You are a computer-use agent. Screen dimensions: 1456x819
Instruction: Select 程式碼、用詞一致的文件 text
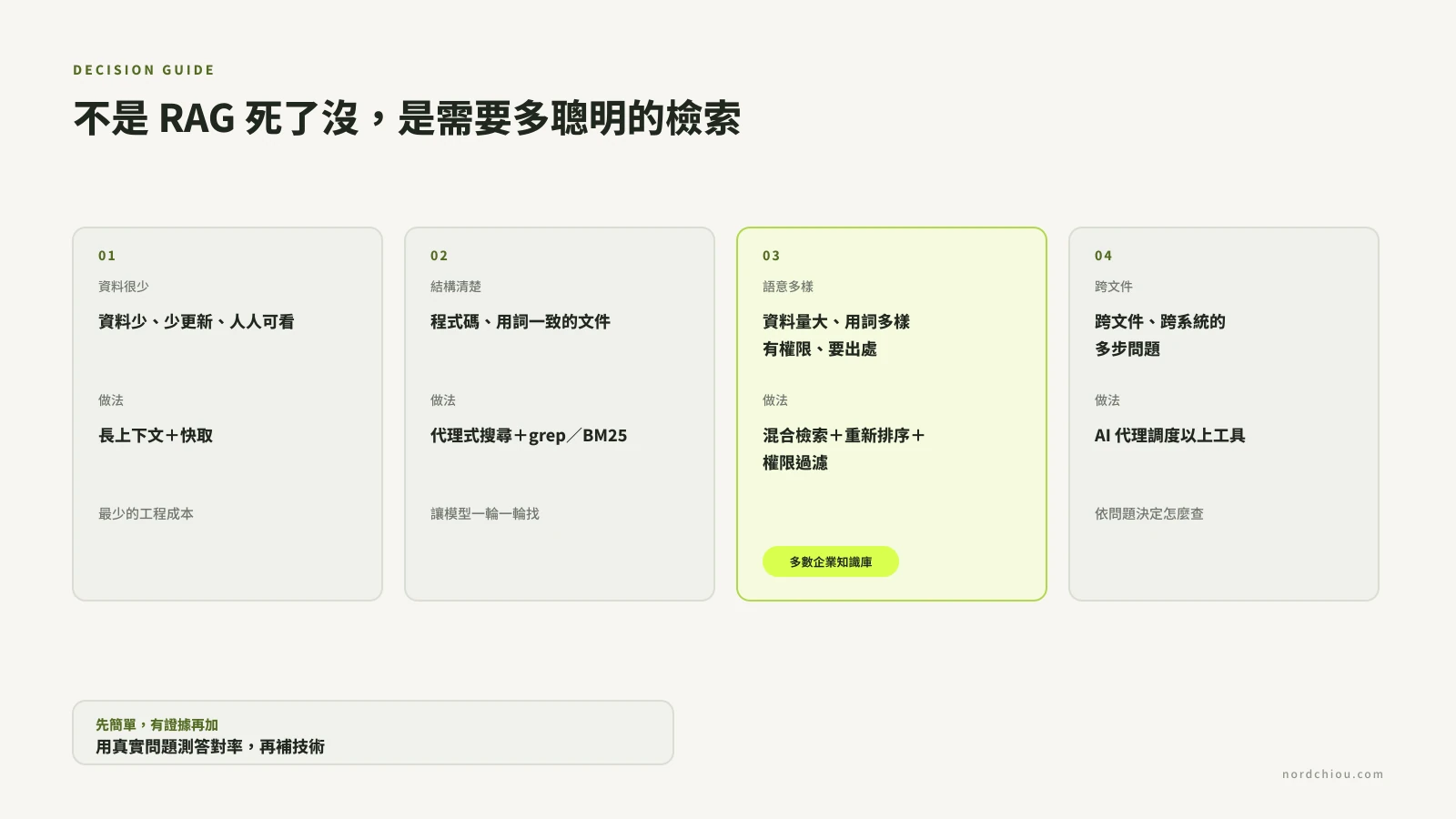coord(521,322)
